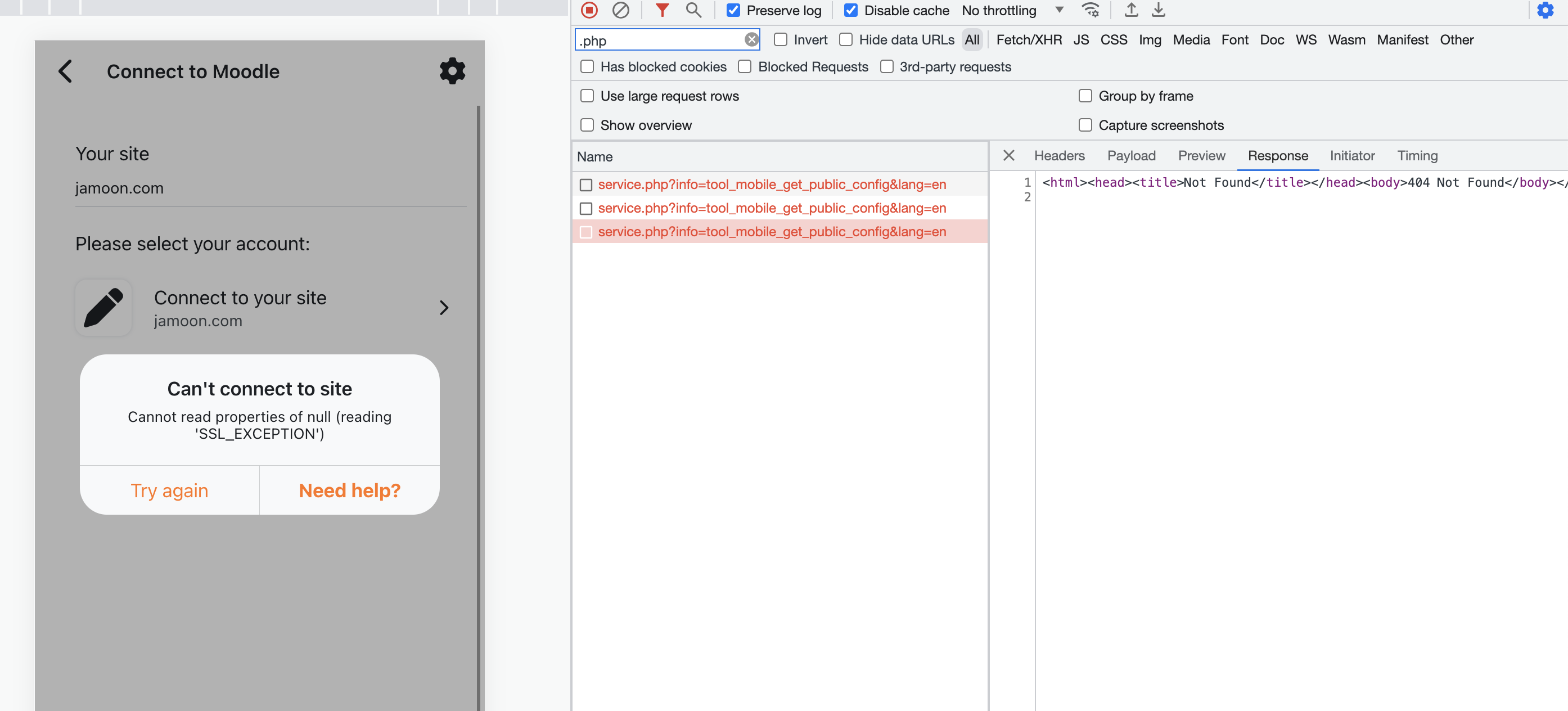Clear the network log
The width and height of the screenshot is (1568, 711).
(620, 10)
